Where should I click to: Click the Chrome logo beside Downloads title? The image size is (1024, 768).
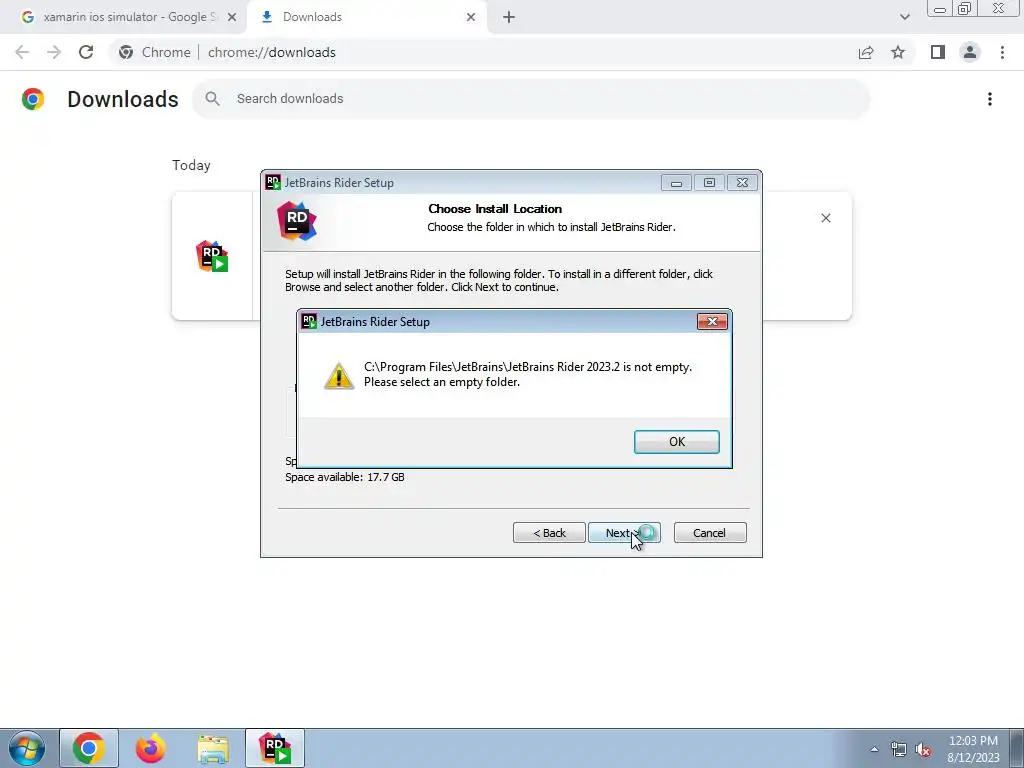click(33, 99)
